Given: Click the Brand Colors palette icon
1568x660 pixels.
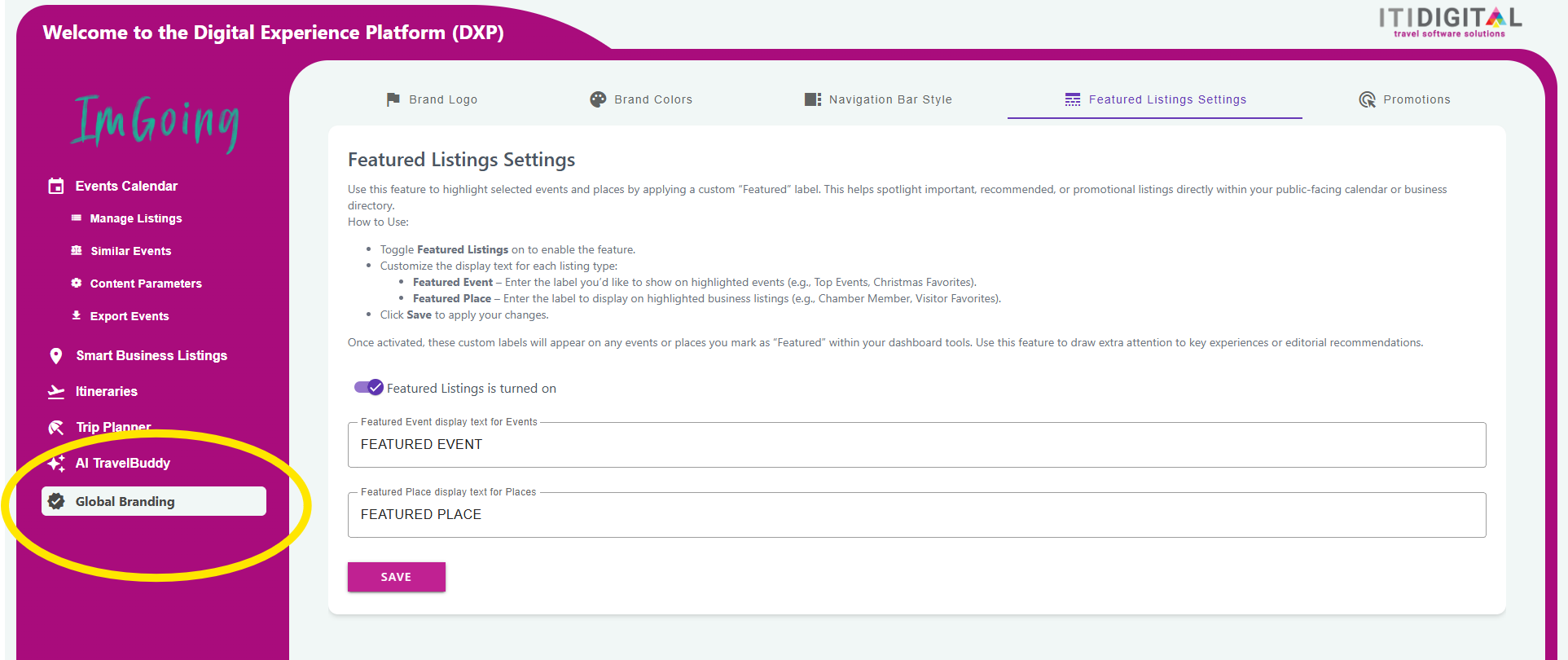Looking at the screenshot, I should point(598,99).
